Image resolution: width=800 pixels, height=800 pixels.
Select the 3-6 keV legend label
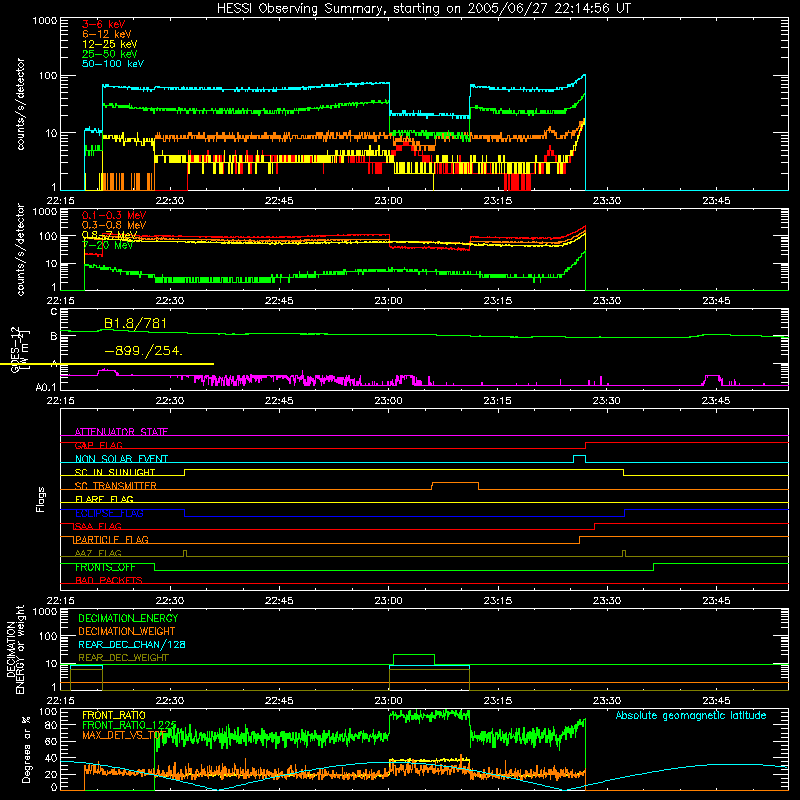click(104, 24)
